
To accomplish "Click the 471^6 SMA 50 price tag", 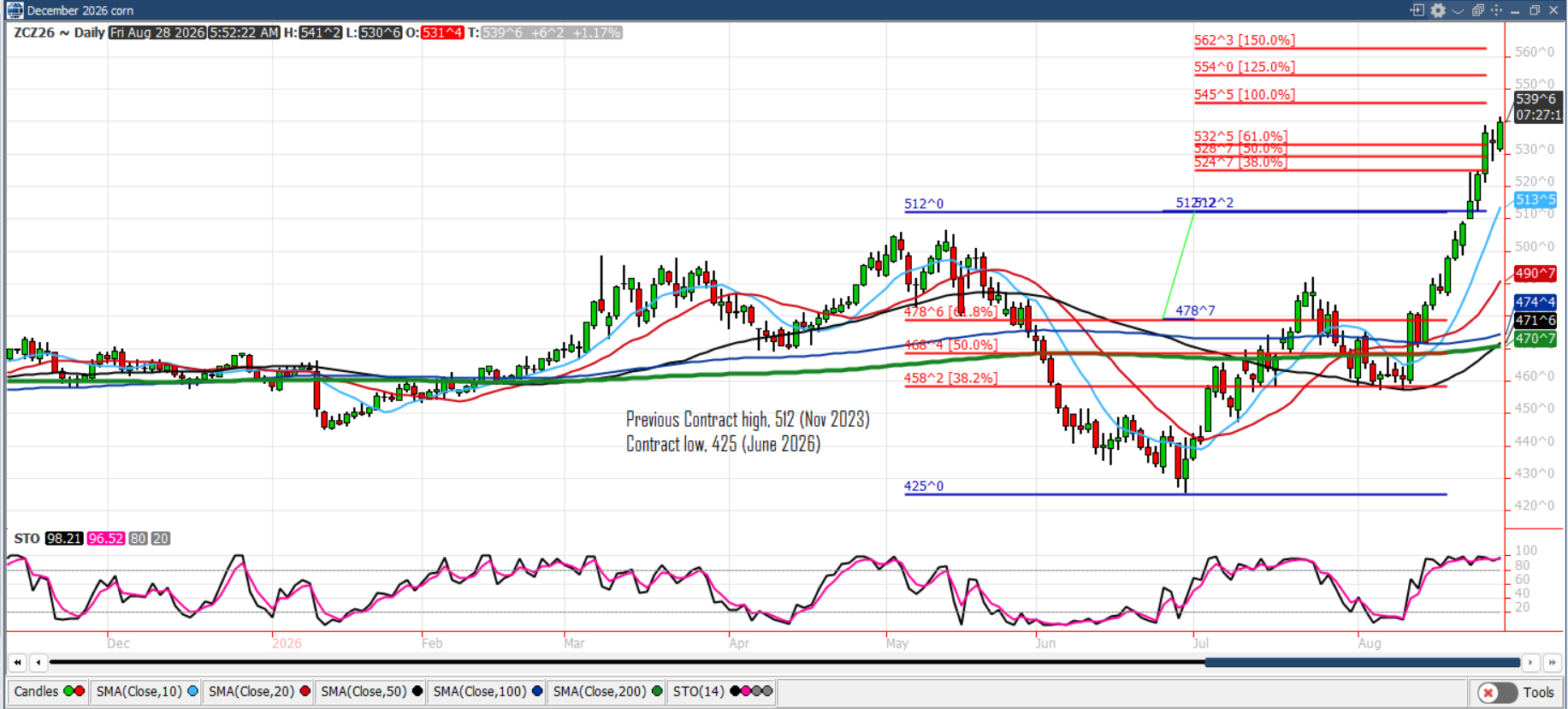I will click(1535, 320).
